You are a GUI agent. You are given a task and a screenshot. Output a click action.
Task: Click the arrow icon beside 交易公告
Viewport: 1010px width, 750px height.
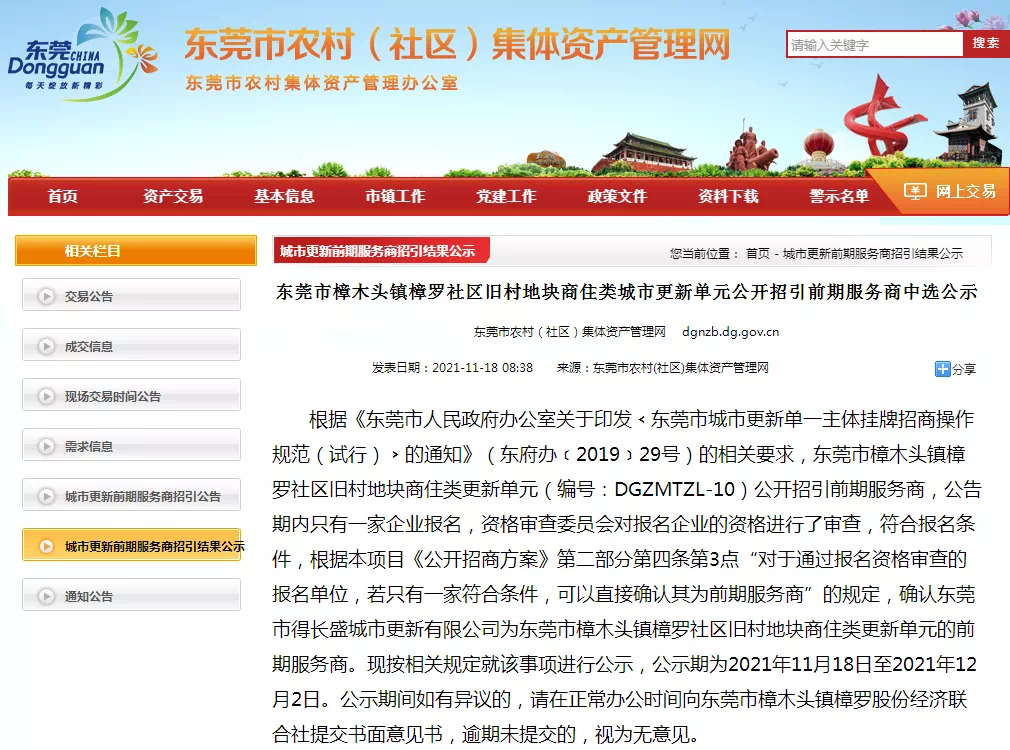(x=46, y=296)
